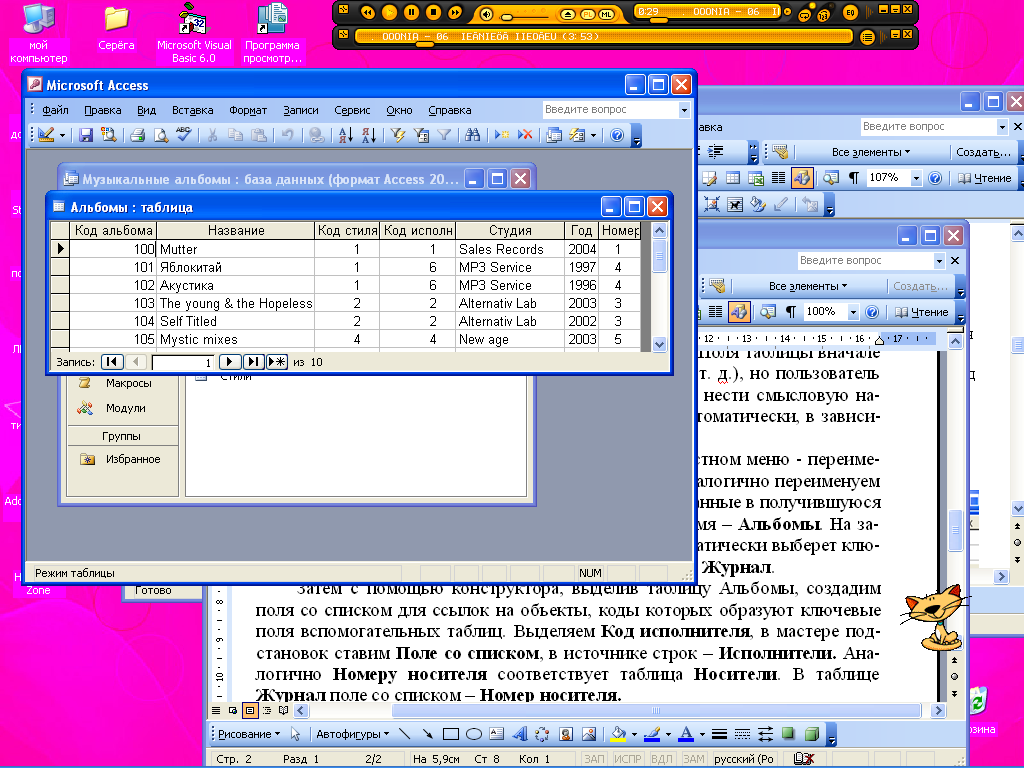Open the Сервис menu in Access

coord(352,110)
